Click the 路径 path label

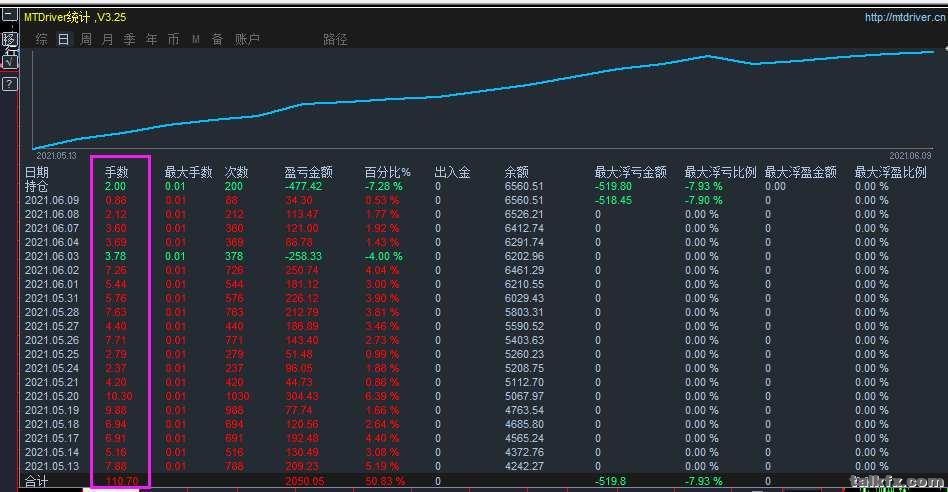pos(335,39)
